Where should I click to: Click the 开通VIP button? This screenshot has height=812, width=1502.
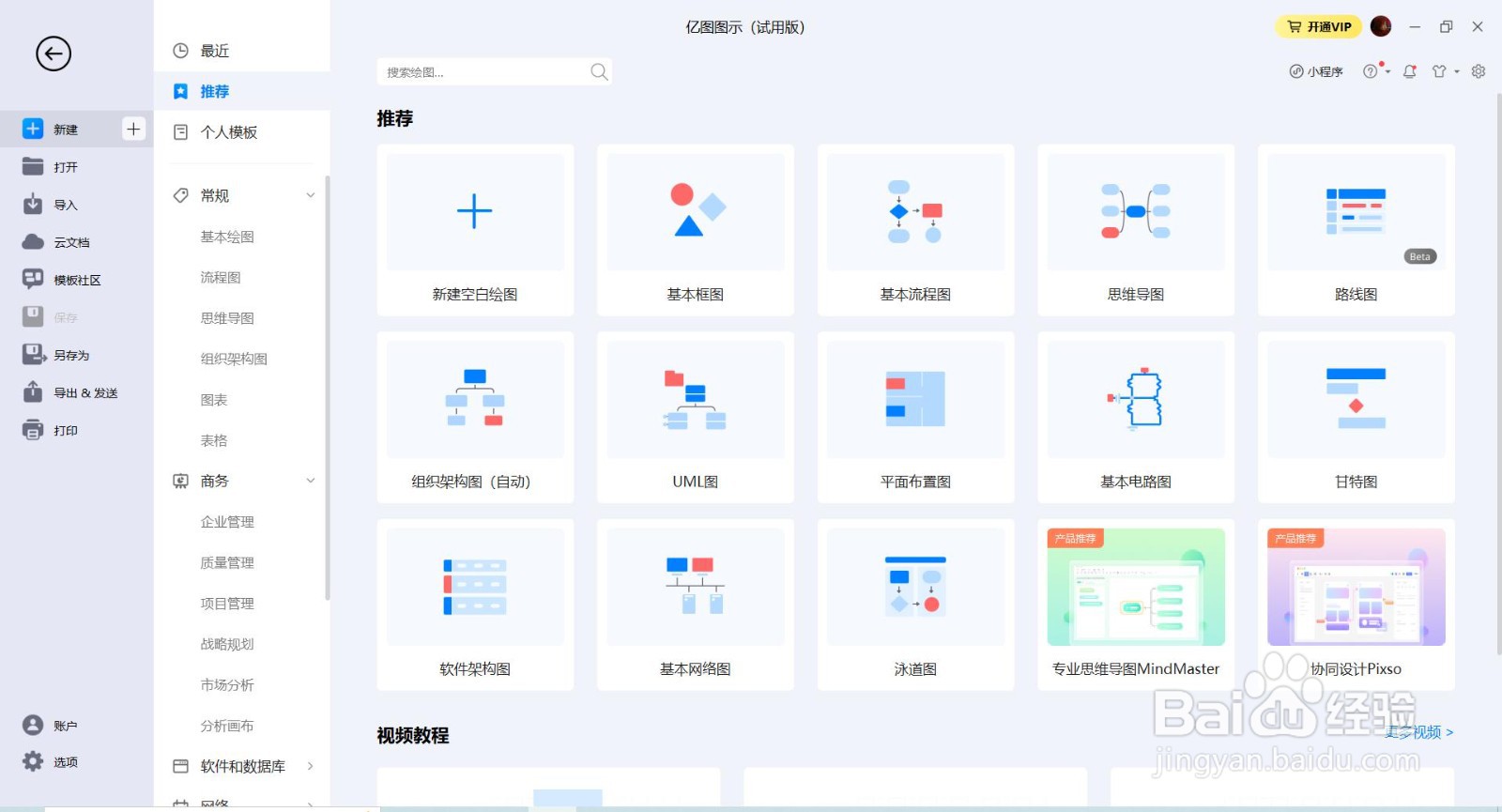coord(1318,26)
